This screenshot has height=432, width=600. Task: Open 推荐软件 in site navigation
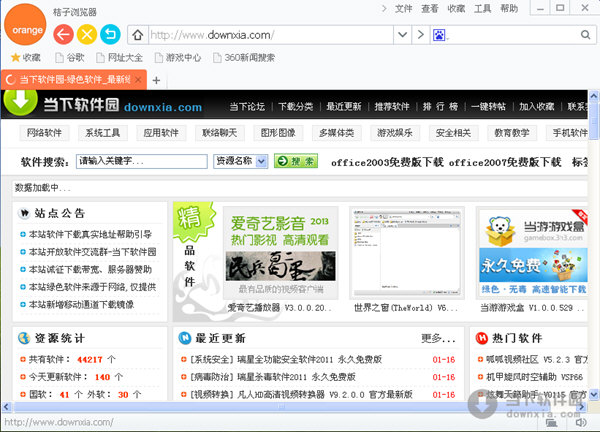(392, 106)
